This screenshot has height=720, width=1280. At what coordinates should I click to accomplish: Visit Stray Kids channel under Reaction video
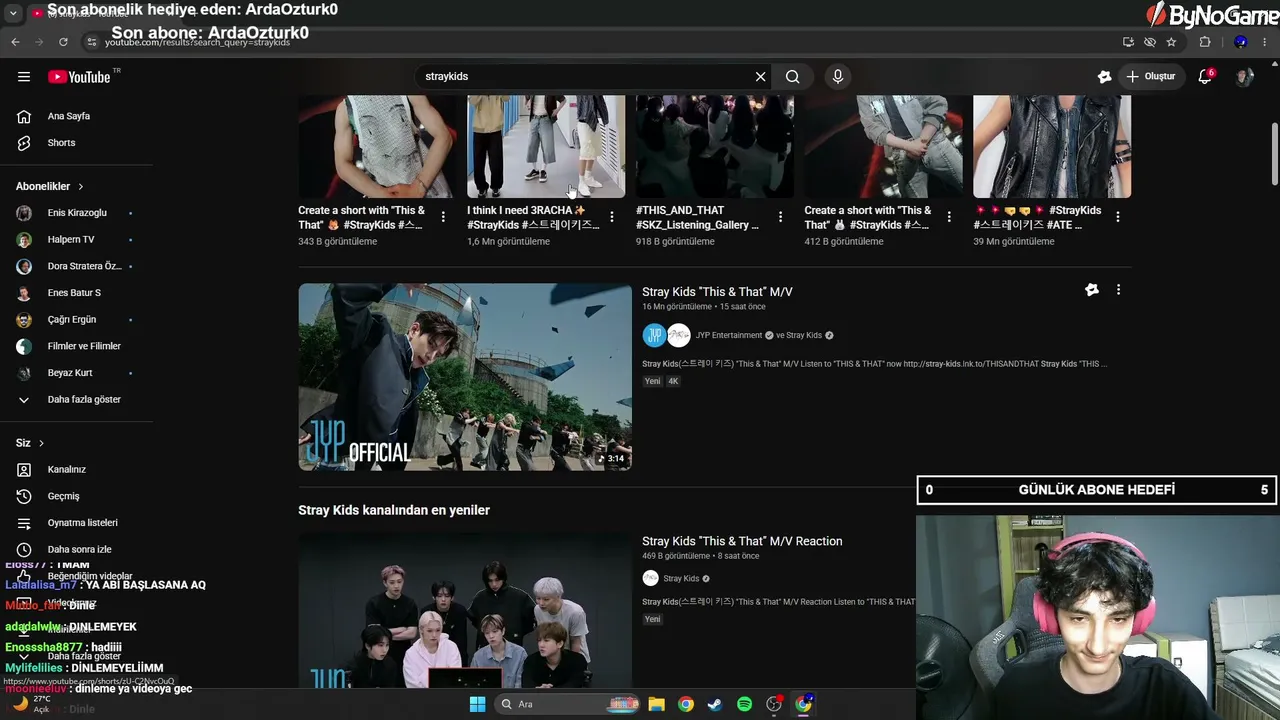[x=681, y=579]
